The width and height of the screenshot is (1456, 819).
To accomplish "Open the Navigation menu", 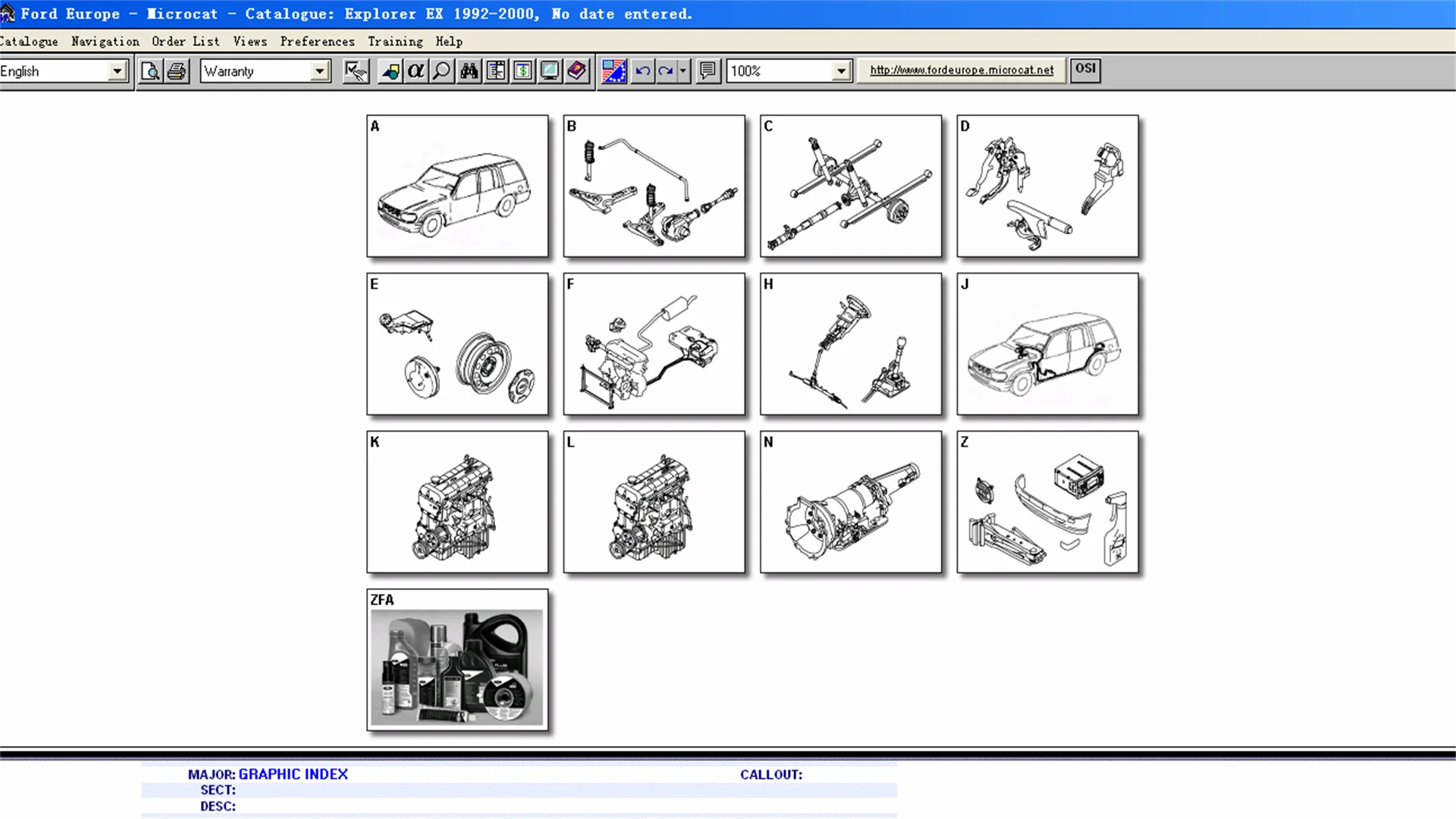I will (x=104, y=41).
